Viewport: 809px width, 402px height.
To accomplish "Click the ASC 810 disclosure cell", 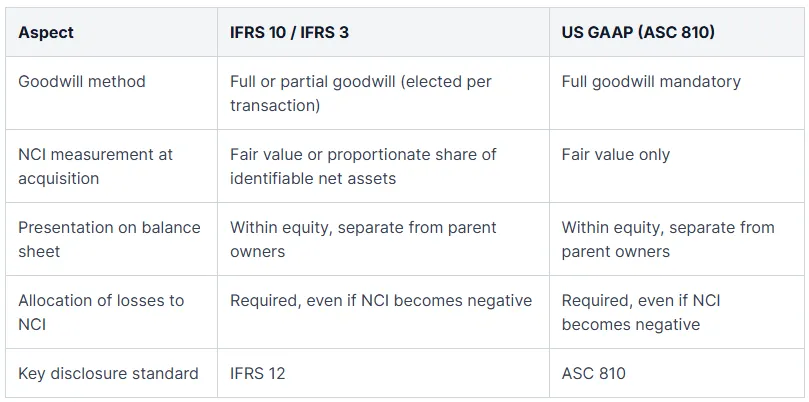I will (x=676, y=373).
